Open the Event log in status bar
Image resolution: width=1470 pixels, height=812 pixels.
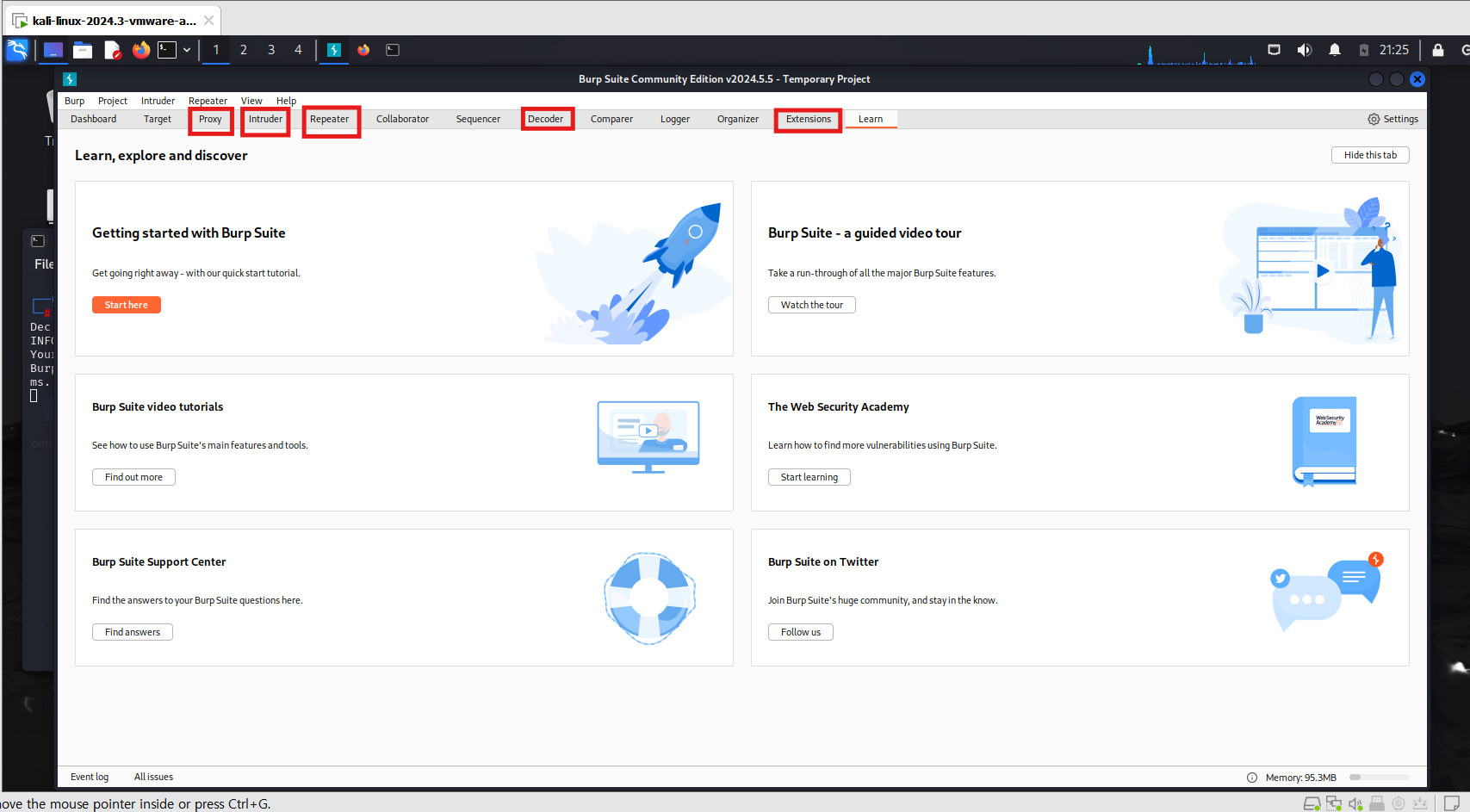click(90, 777)
